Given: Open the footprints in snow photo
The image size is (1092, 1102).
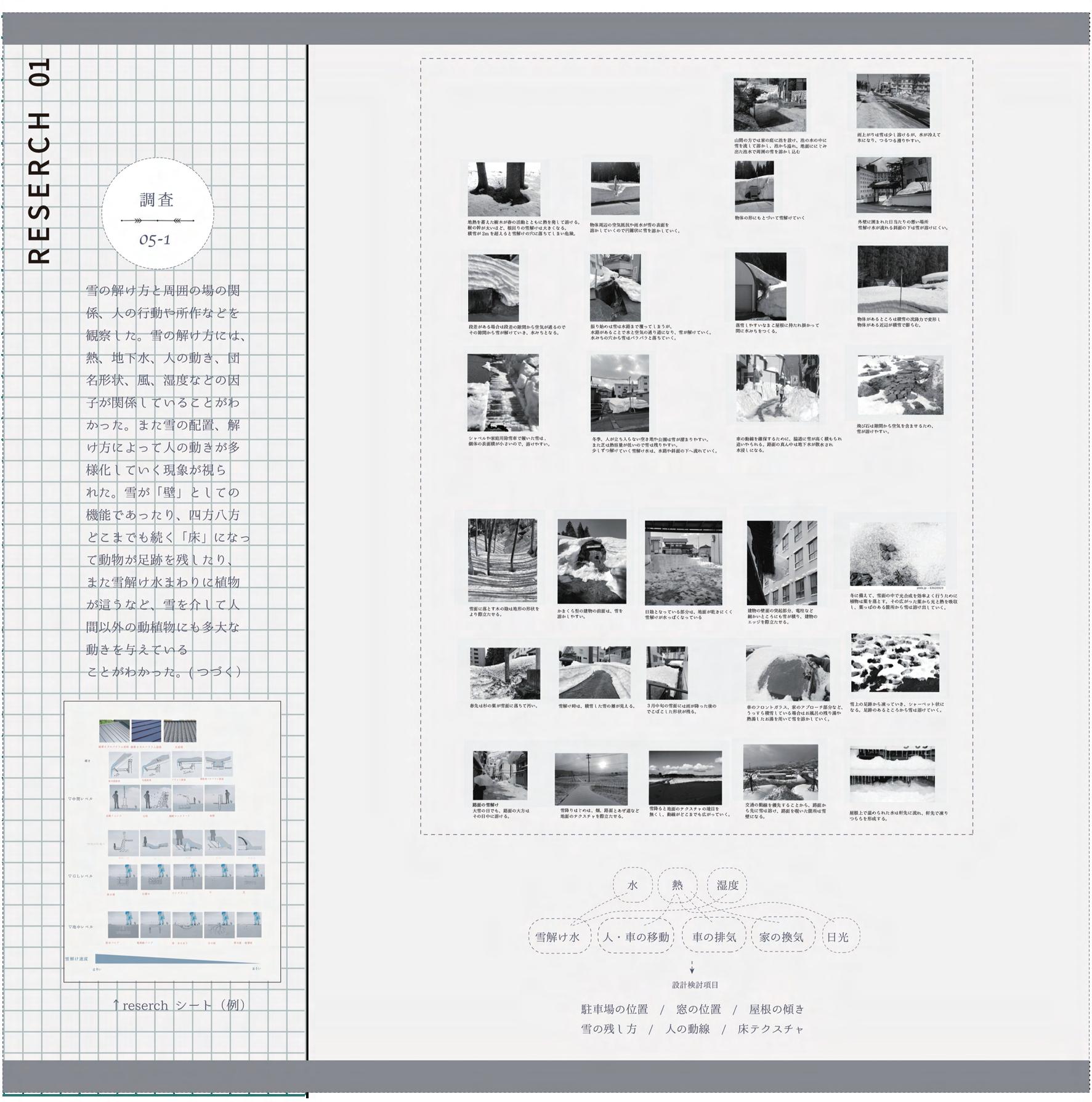Looking at the screenshot, I should click(x=895, y=663).
